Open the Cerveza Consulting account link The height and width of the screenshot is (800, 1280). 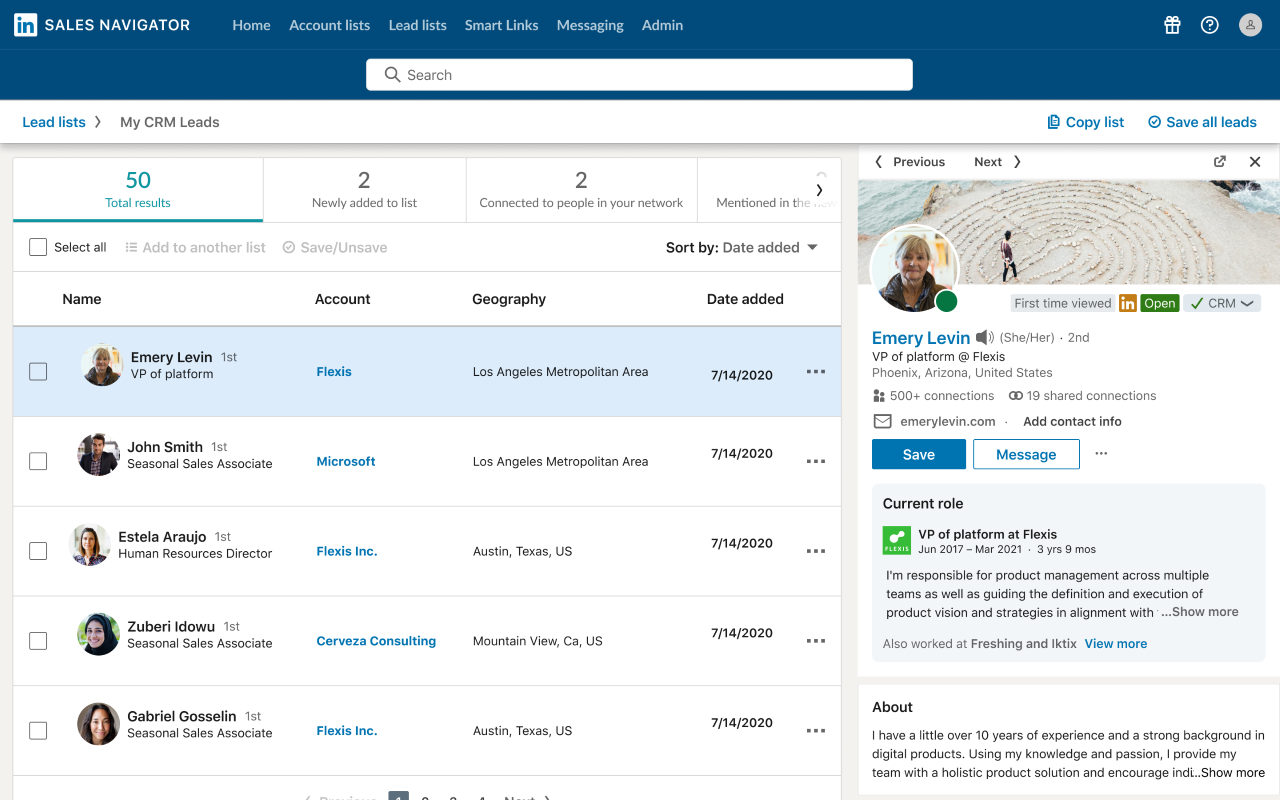[x=376, y=641]
